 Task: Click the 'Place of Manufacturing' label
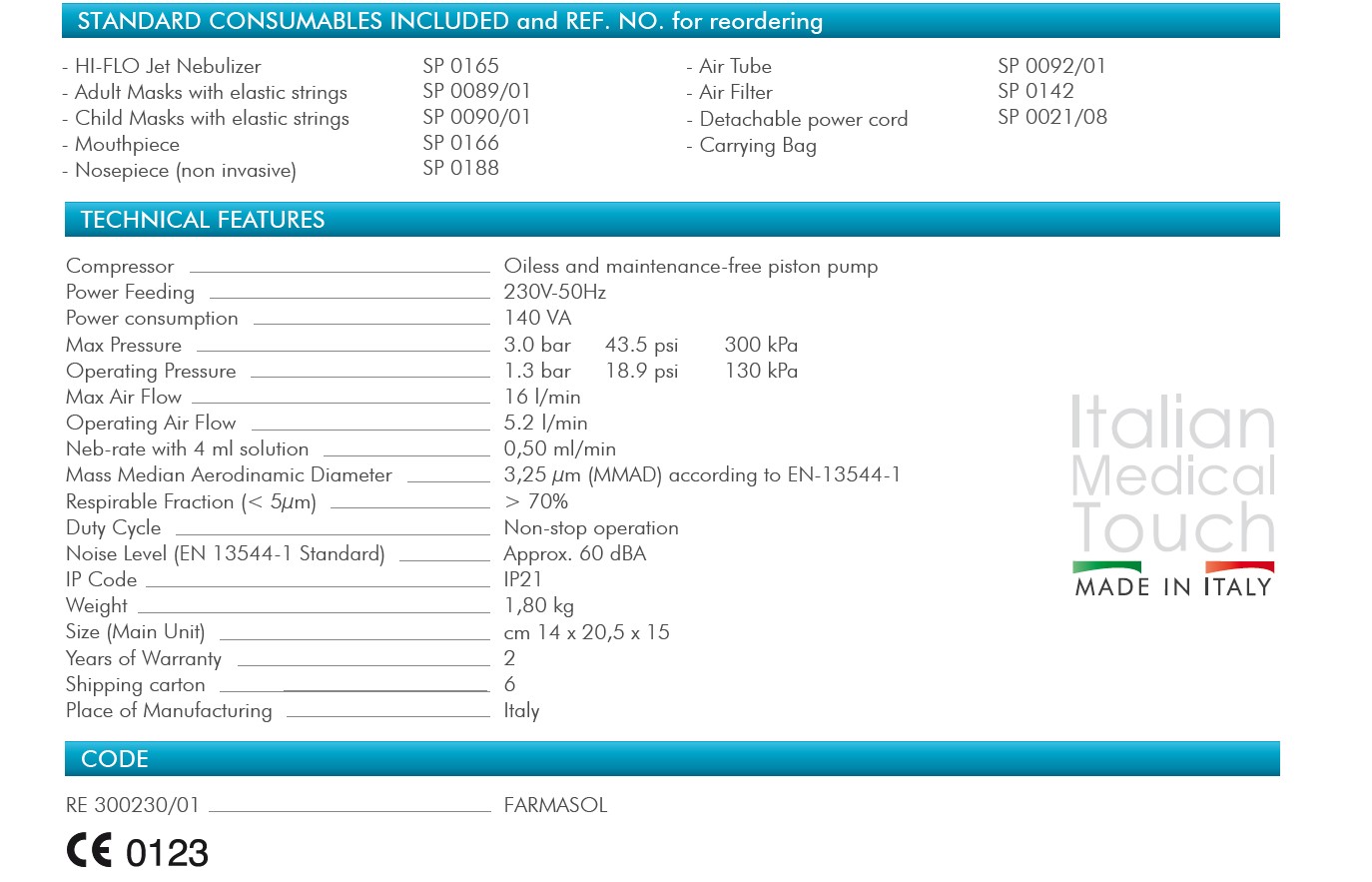click(x=169, y=711)
